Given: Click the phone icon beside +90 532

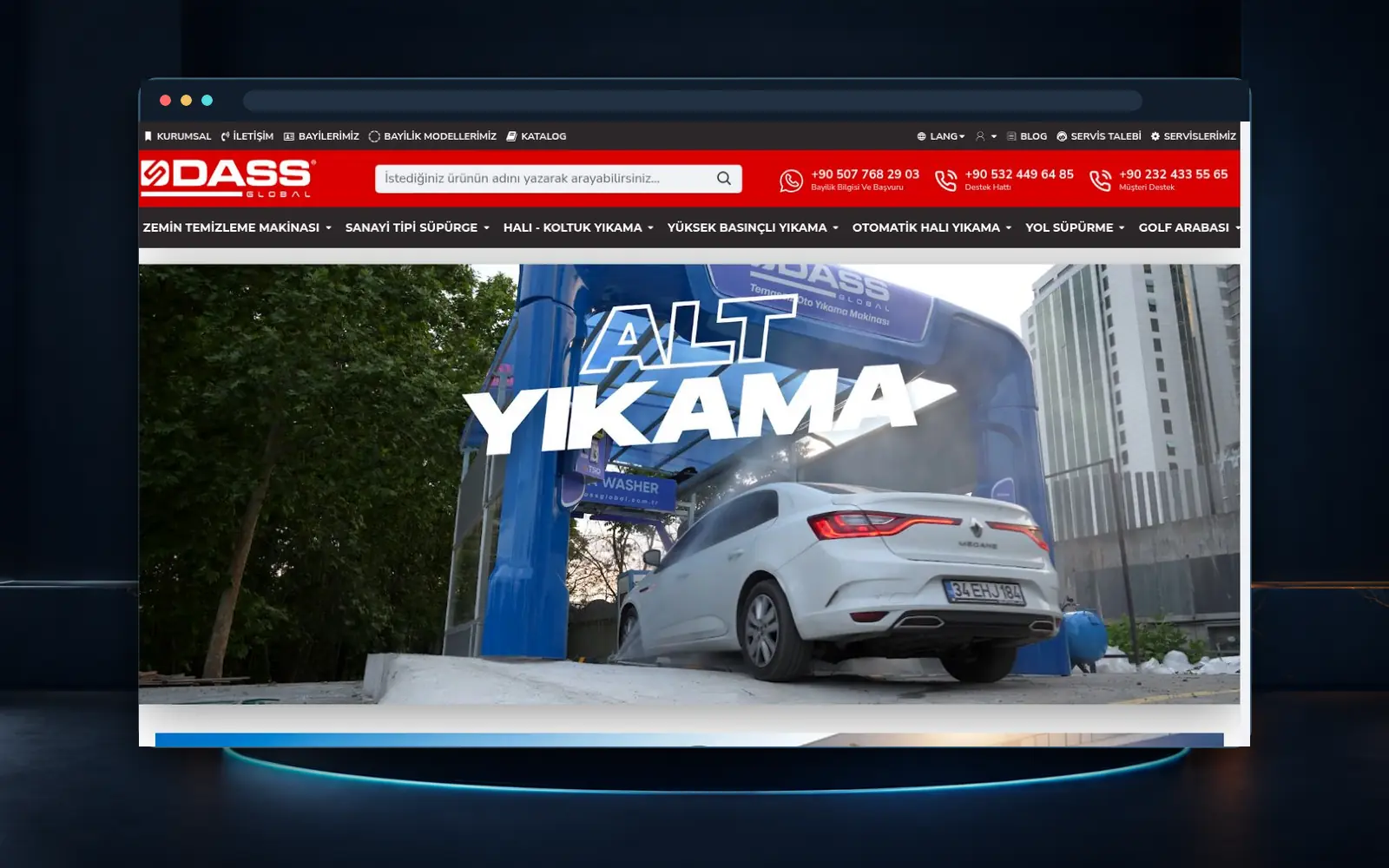Looking at the screenshot, I should 945,180.
